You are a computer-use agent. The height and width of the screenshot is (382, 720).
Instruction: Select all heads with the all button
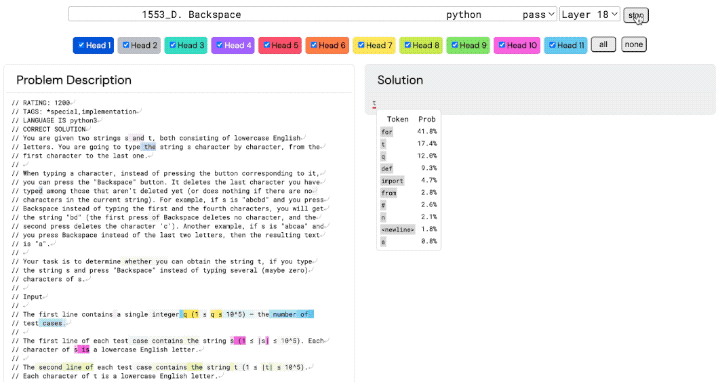coord(603,45)
